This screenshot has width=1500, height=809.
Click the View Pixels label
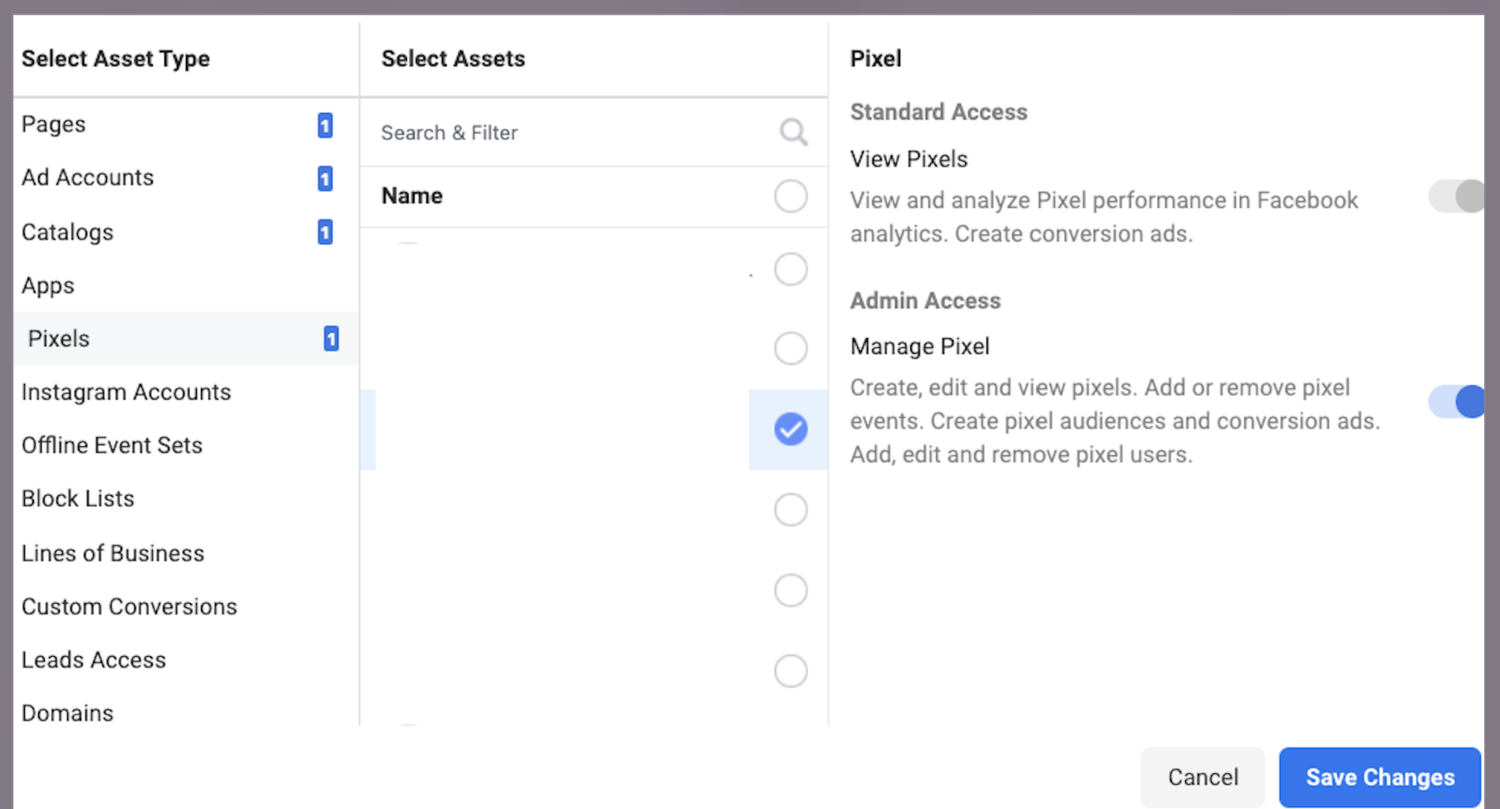(x=909, y=159)
